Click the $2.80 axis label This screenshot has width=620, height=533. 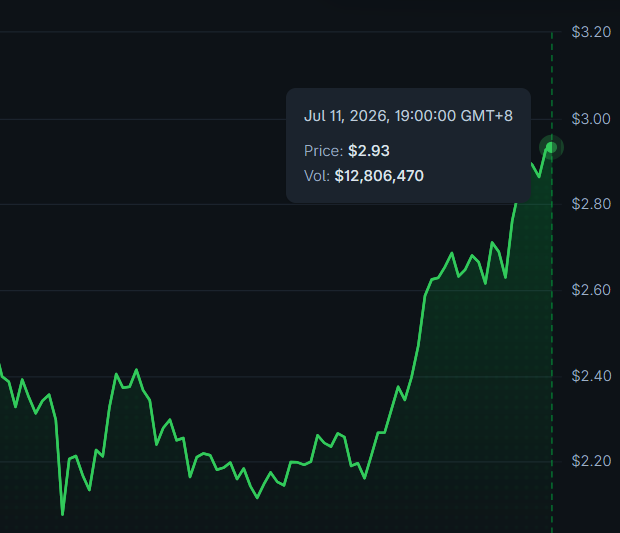pyautogui.click(x=591, y=204)
